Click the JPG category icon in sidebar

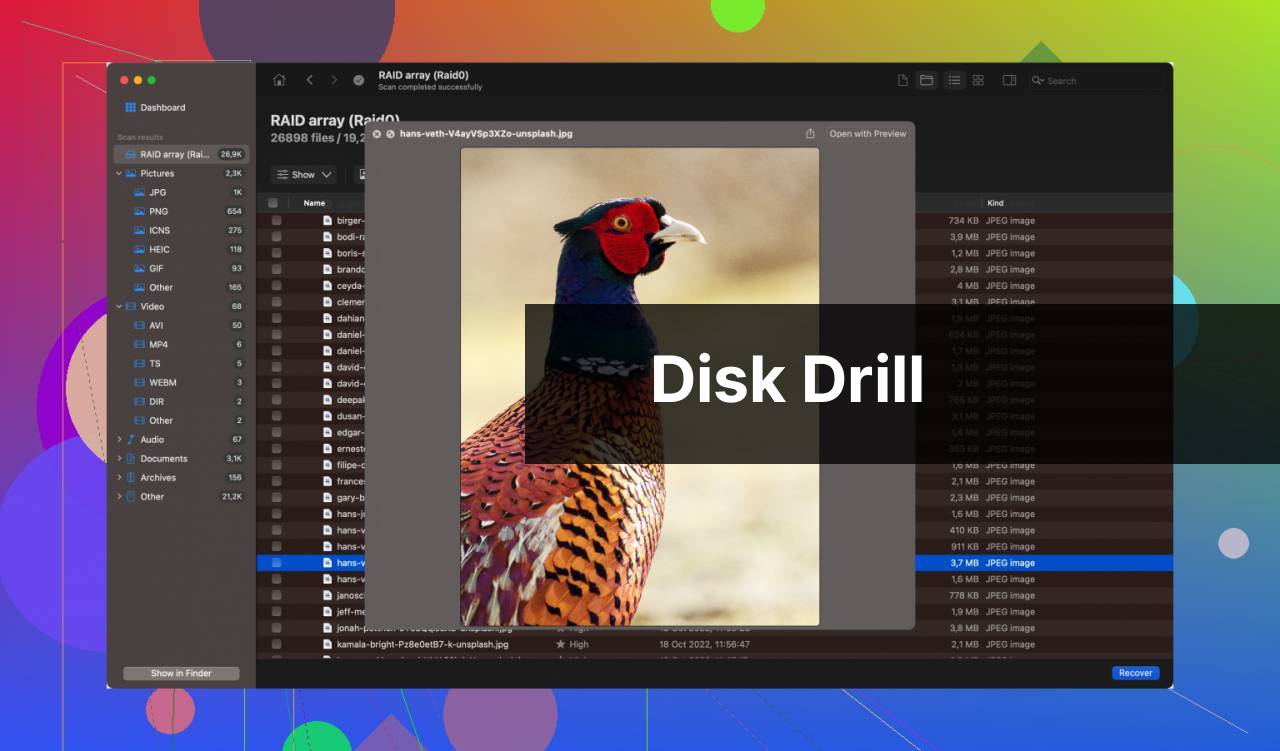tap(140, 192)
